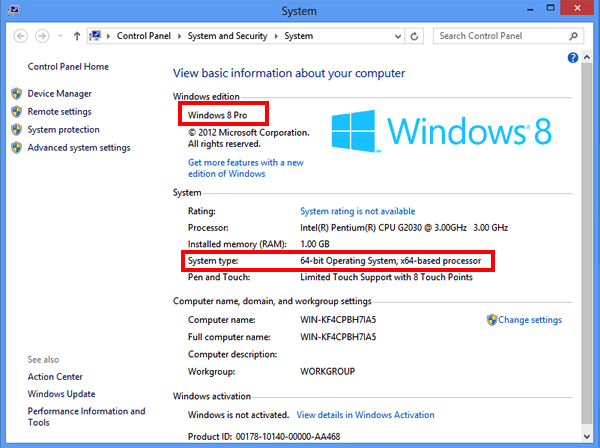Viewport: 600px width, 448px height.
Task: Select Limited Touch Support with 8 Touch Points
Action: tap(386, 277)
